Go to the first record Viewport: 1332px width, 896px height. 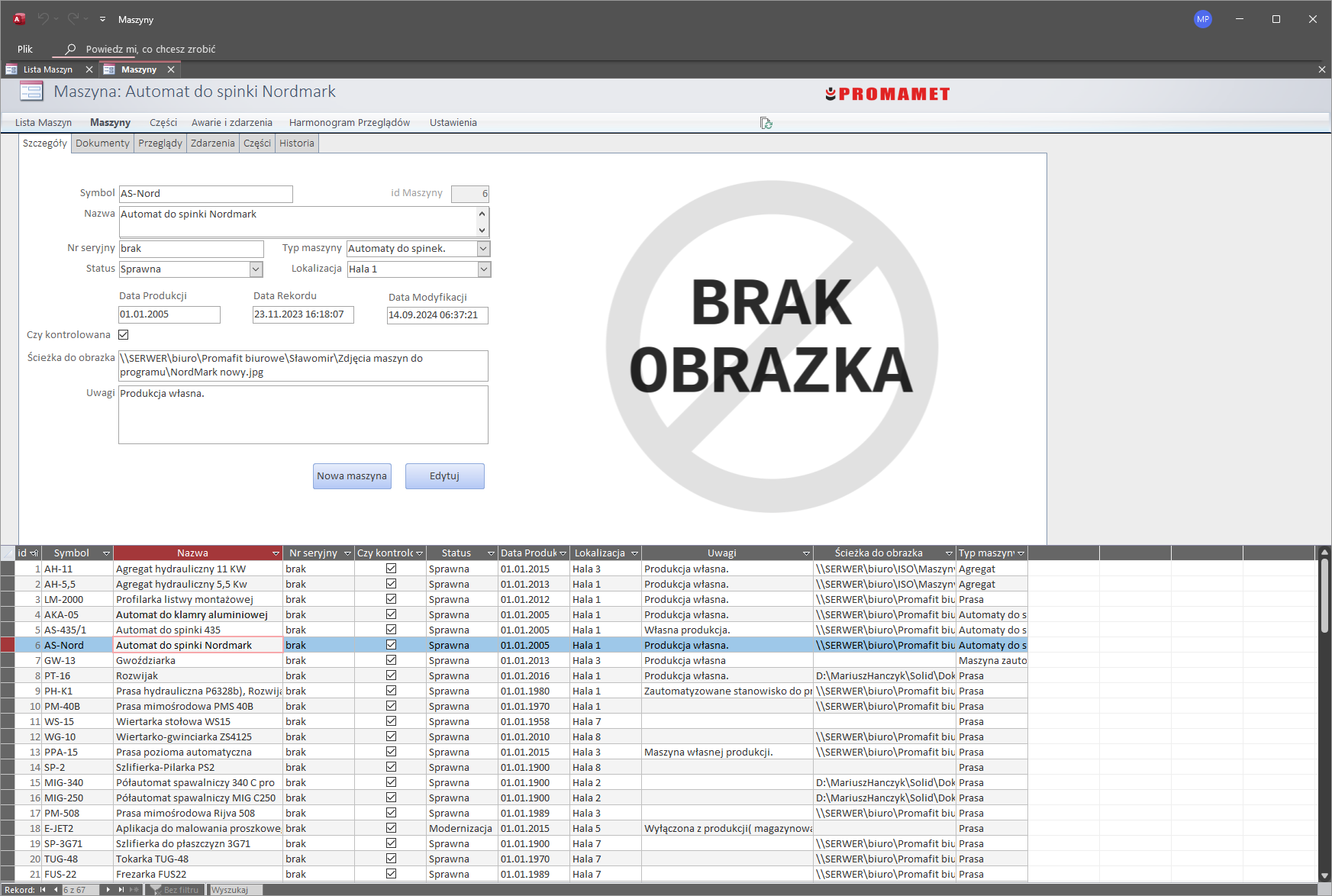click(43, 889)
